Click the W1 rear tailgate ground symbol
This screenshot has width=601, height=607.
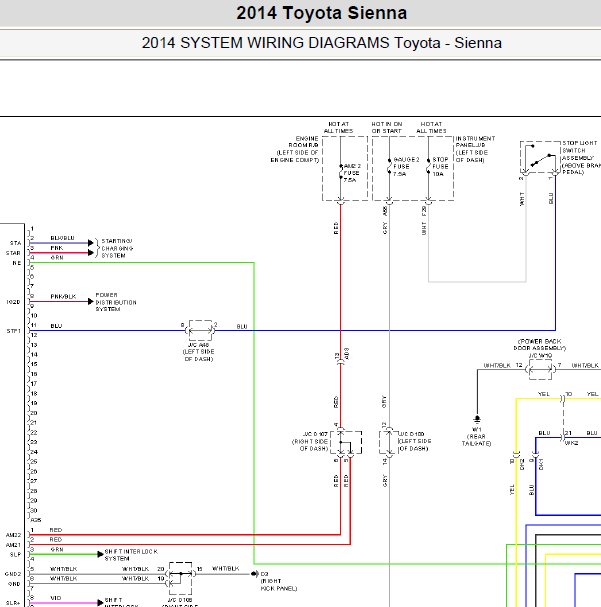(477, 419)
